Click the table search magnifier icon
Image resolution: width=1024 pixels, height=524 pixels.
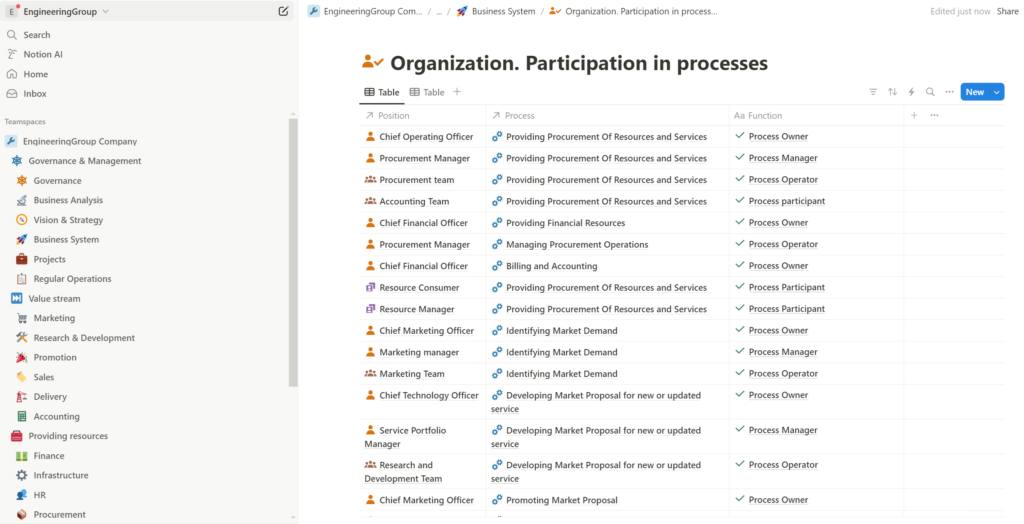pyautogui.click(x=930, y=92)
